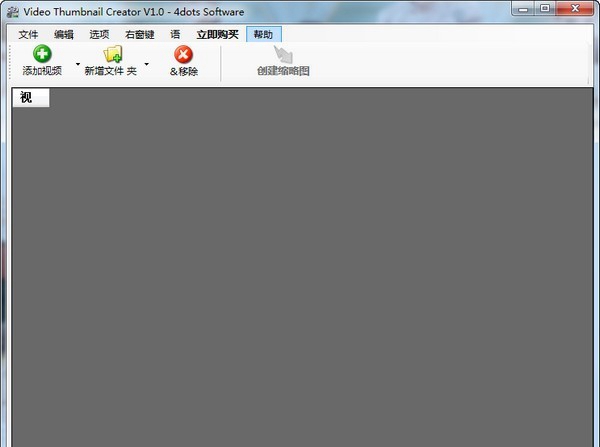Select the 视 column header
The height and width of the screenshot is (447, 600).
(31, 98)
